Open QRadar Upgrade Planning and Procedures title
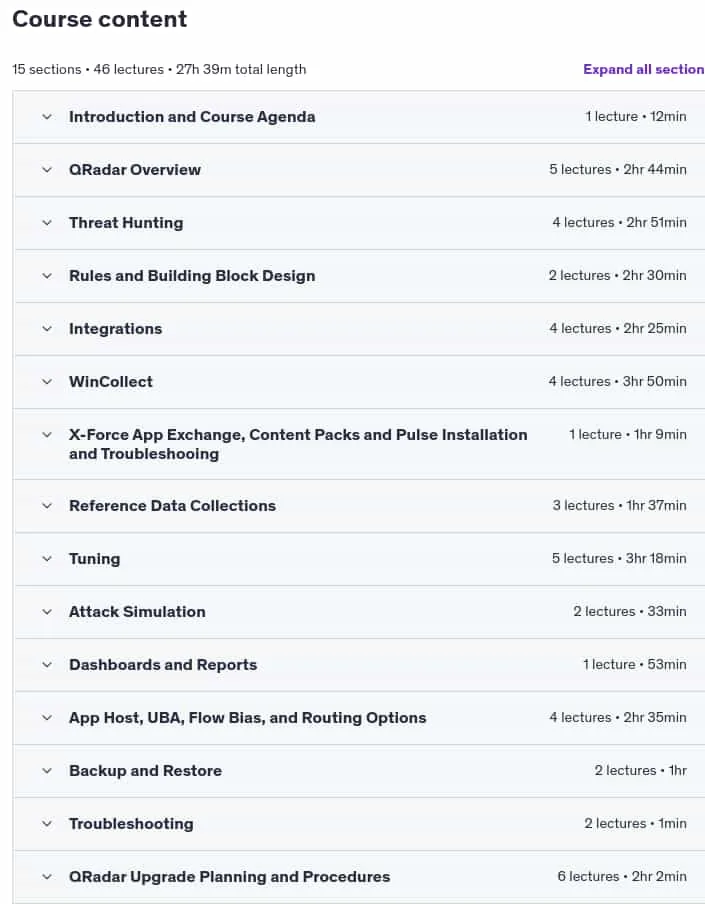This screenshot has width=705, height=904. (x=229, y=877)
